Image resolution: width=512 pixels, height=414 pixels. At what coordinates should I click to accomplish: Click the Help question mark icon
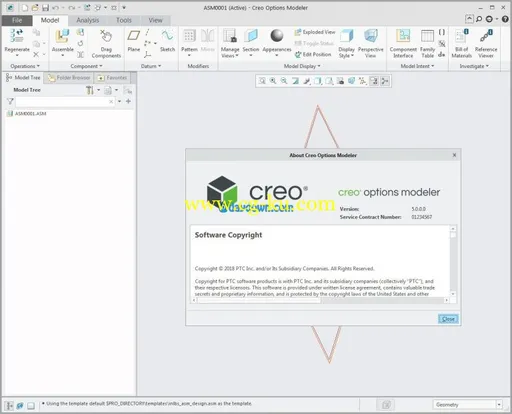point(505,19)
